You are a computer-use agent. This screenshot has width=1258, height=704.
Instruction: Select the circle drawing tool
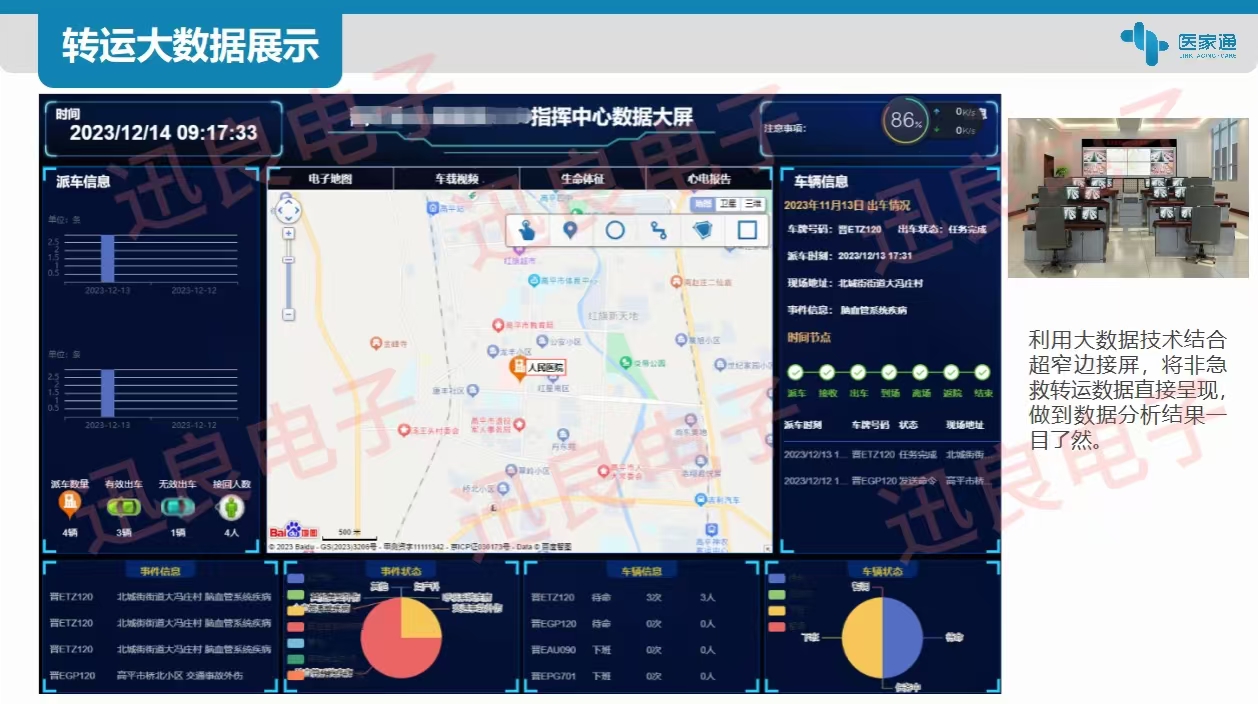(614, 230)
